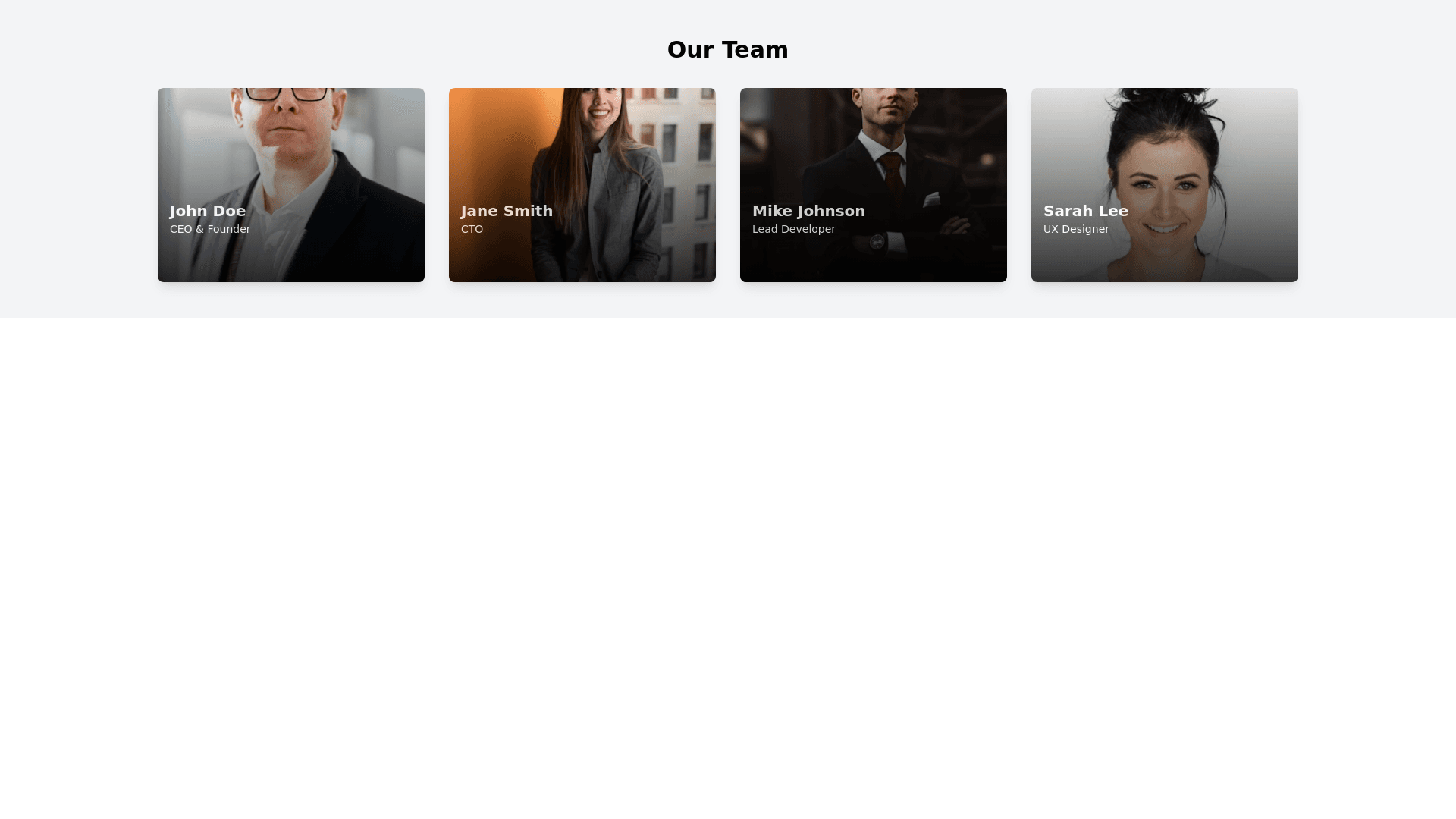
Task: Select the CEO & Founder subtitle
Action: click(x=210, y=229)
